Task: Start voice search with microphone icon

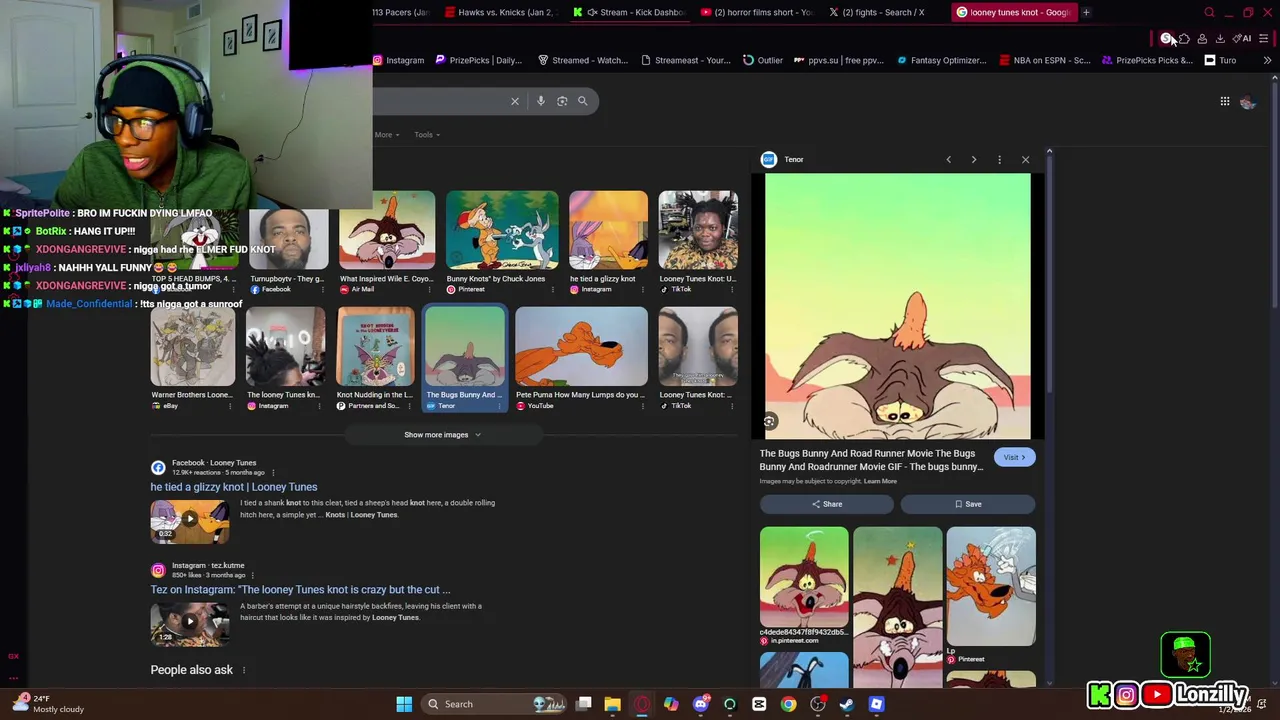Action: coord(541,101)
